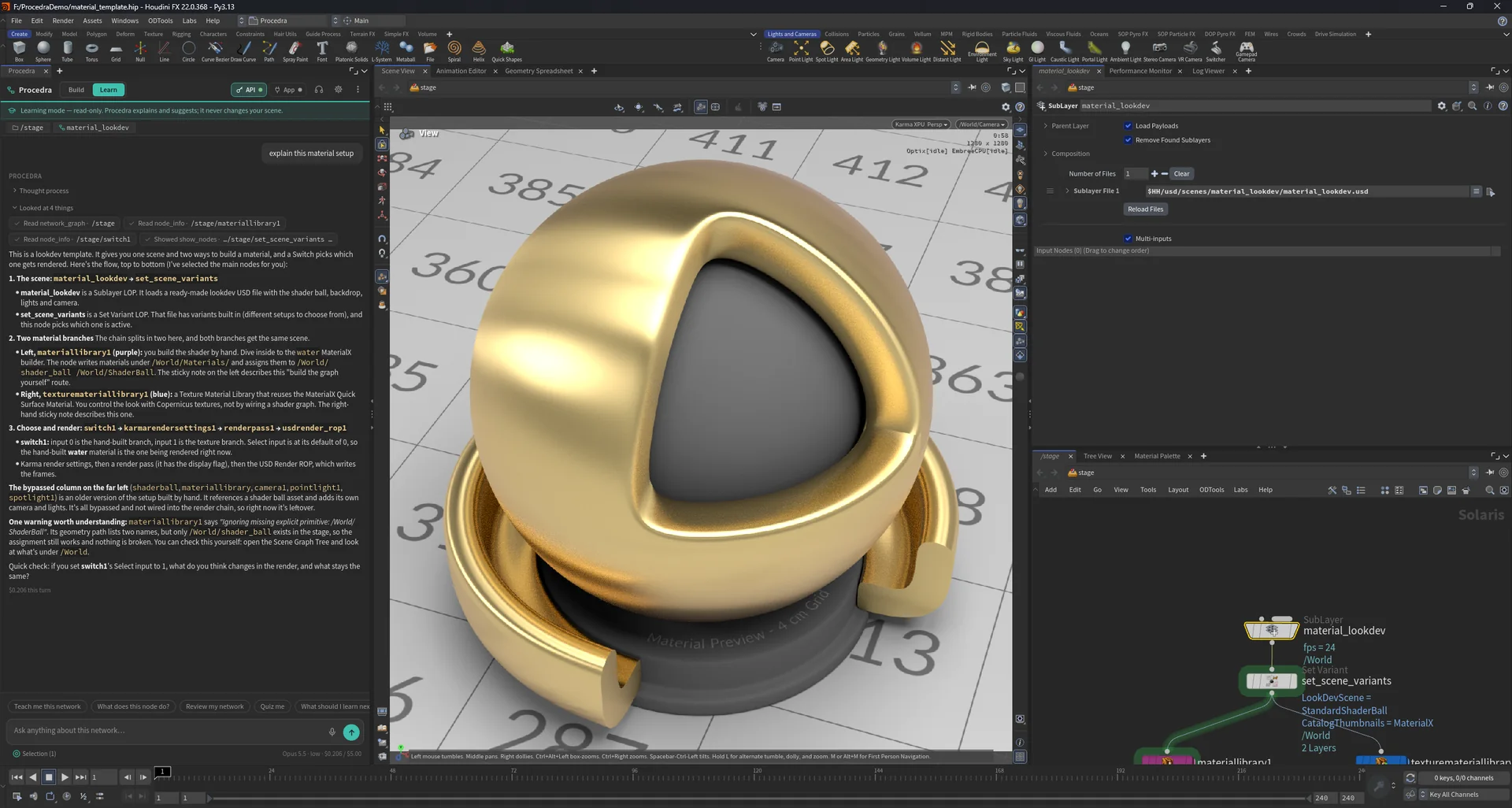This screenshot has width=1512, height=808.
Task: Toggle the Selection (1) indicator in Procedra
Action: (34, 754)
